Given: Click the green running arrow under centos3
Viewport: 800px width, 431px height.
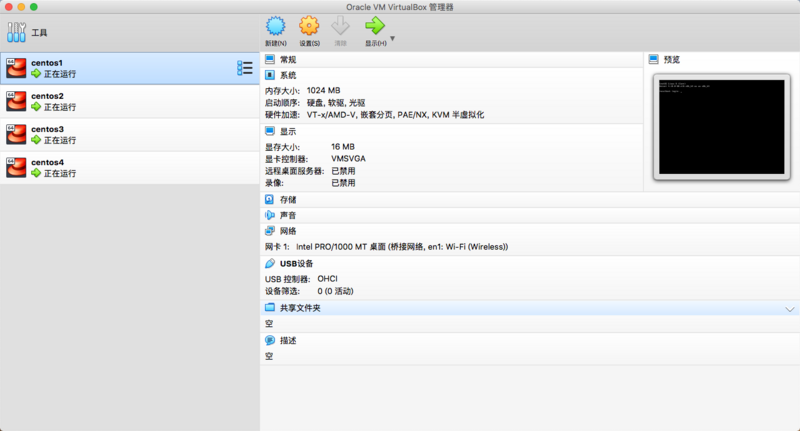Looking at the screenshot, I should (36, 140).
